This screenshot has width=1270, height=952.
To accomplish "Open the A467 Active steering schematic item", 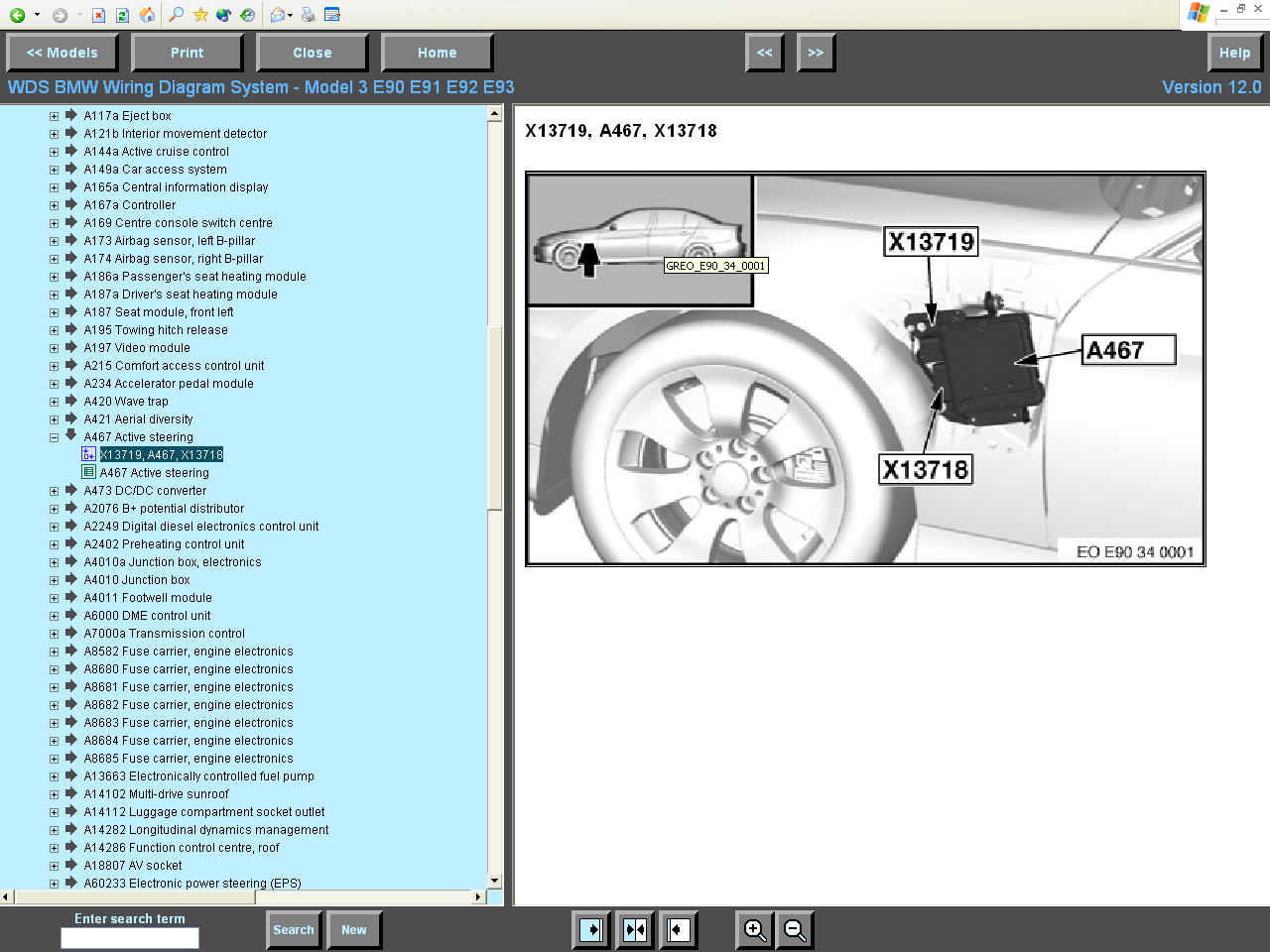I will click(x=154, y=473).
